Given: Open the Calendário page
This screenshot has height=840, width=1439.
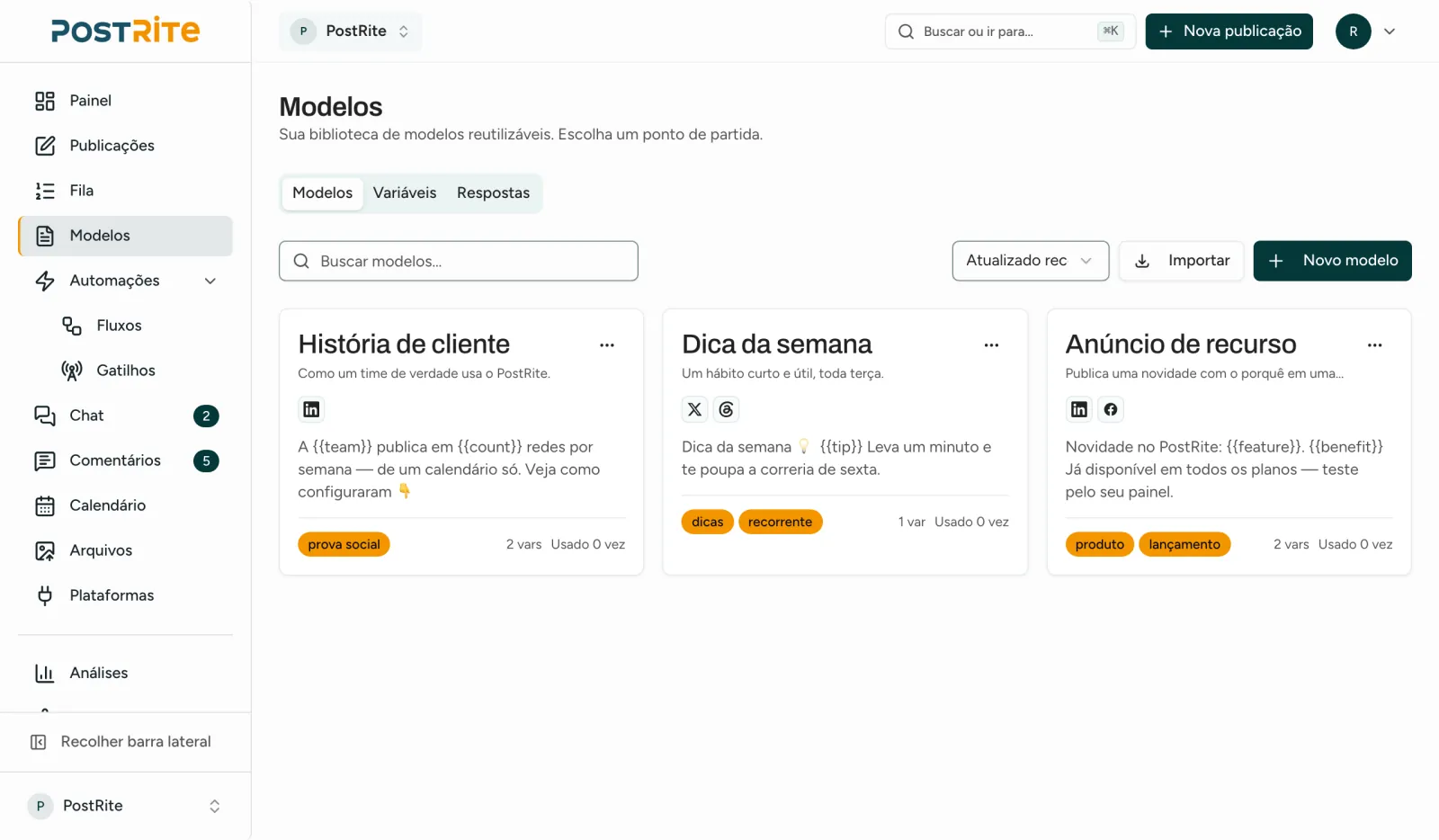Looking at the screenshot, I should (125, 505).
